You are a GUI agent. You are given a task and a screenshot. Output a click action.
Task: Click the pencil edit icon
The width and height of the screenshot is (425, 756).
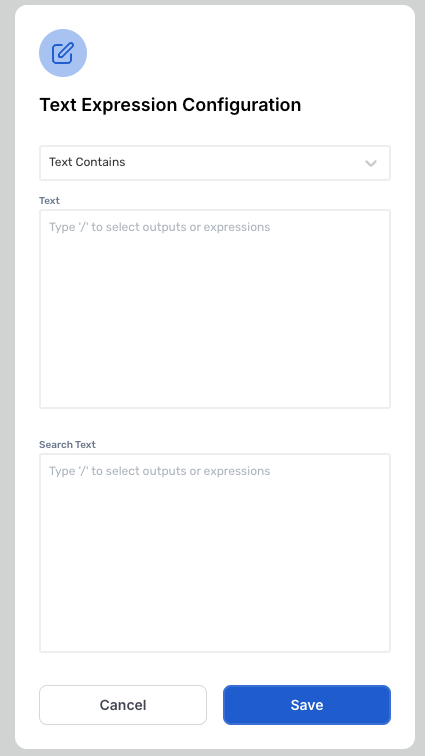point(63,53)
